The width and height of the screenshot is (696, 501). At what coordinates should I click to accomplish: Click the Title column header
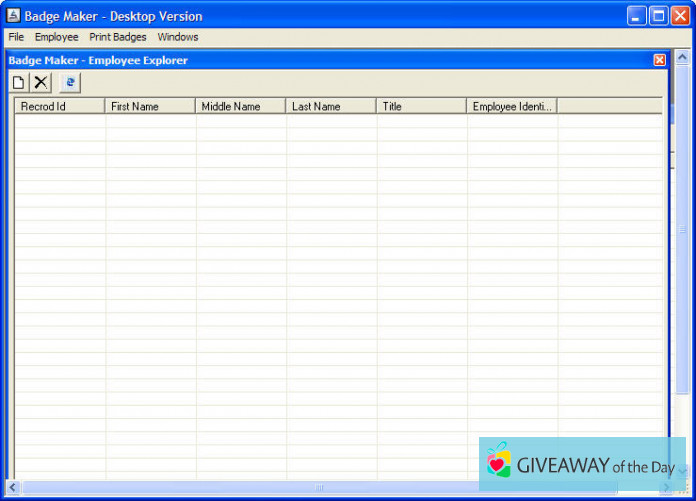pyautogui.click(x=421, y=106)
